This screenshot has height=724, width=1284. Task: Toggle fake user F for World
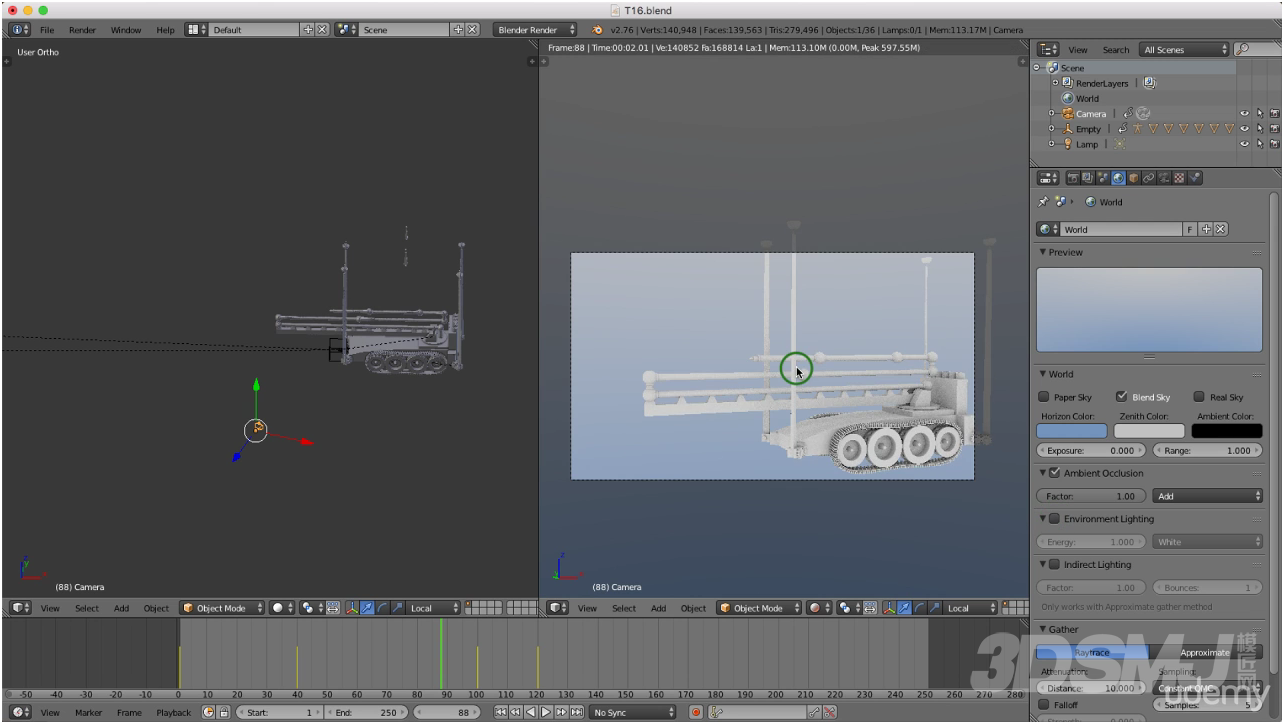click(x=1190, y=229)
